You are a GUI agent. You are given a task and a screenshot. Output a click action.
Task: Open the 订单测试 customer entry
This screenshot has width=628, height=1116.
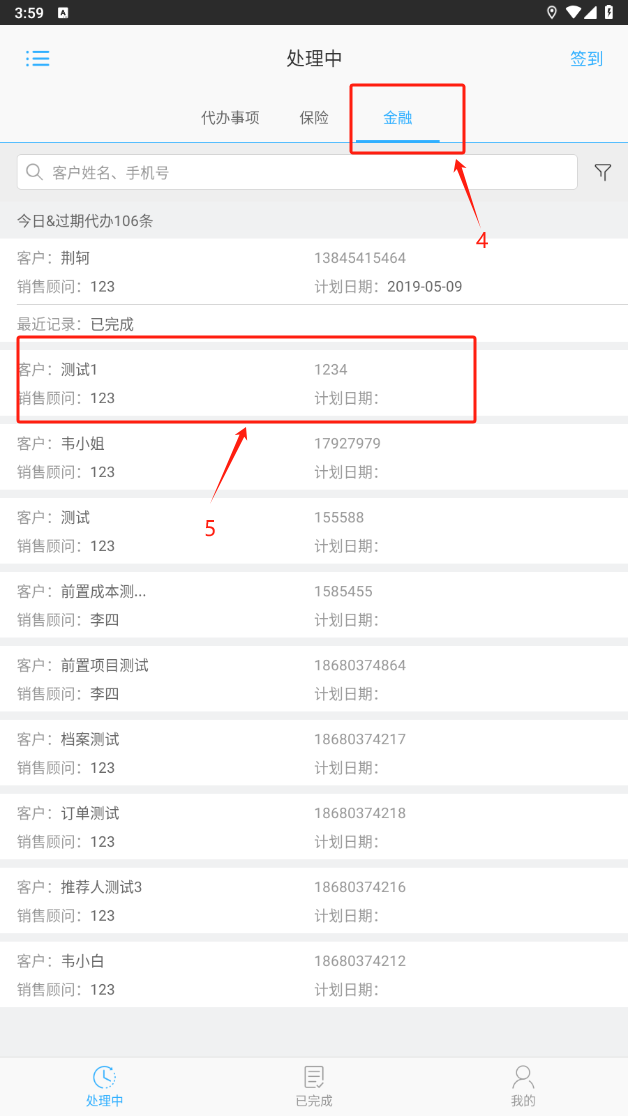(314, 828)
